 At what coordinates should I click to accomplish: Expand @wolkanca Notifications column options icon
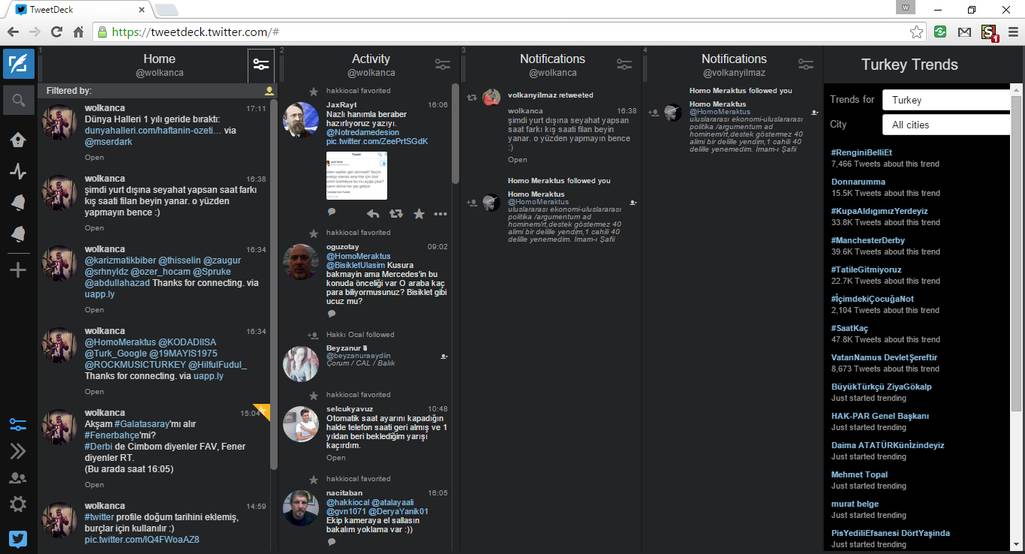[624, 64]
